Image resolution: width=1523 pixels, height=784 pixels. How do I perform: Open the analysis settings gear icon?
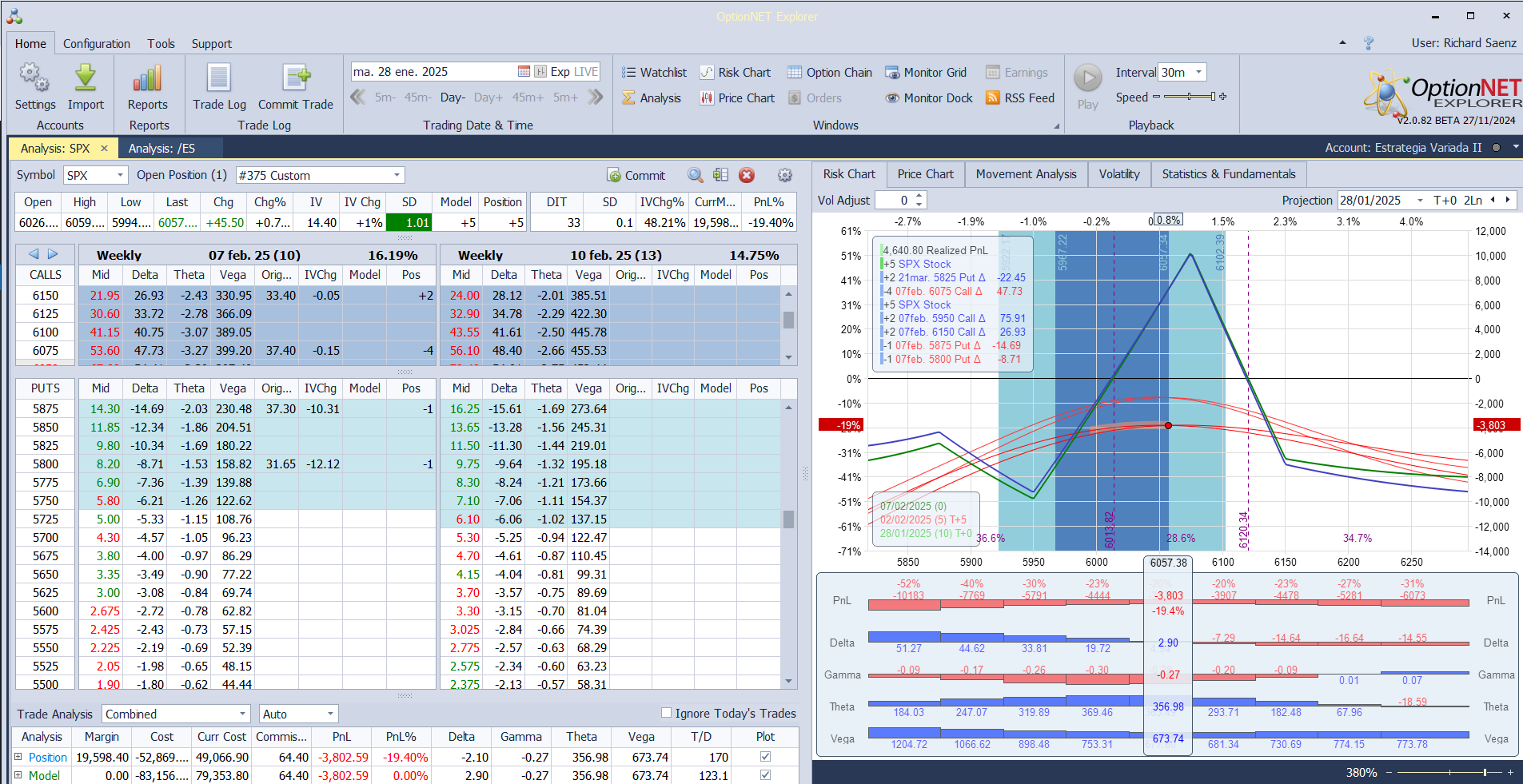(785, 175)
